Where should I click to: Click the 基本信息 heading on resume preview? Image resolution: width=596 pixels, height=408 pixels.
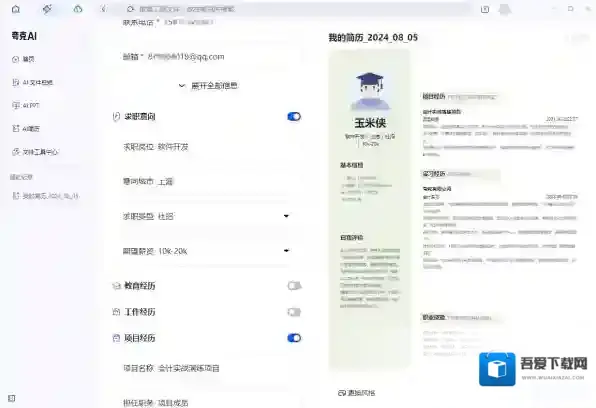[351, 165]
